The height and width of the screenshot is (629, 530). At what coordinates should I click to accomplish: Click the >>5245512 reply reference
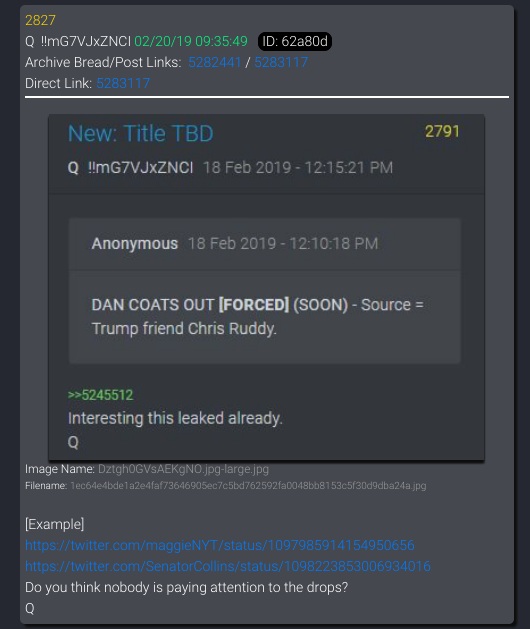(100, 395)
